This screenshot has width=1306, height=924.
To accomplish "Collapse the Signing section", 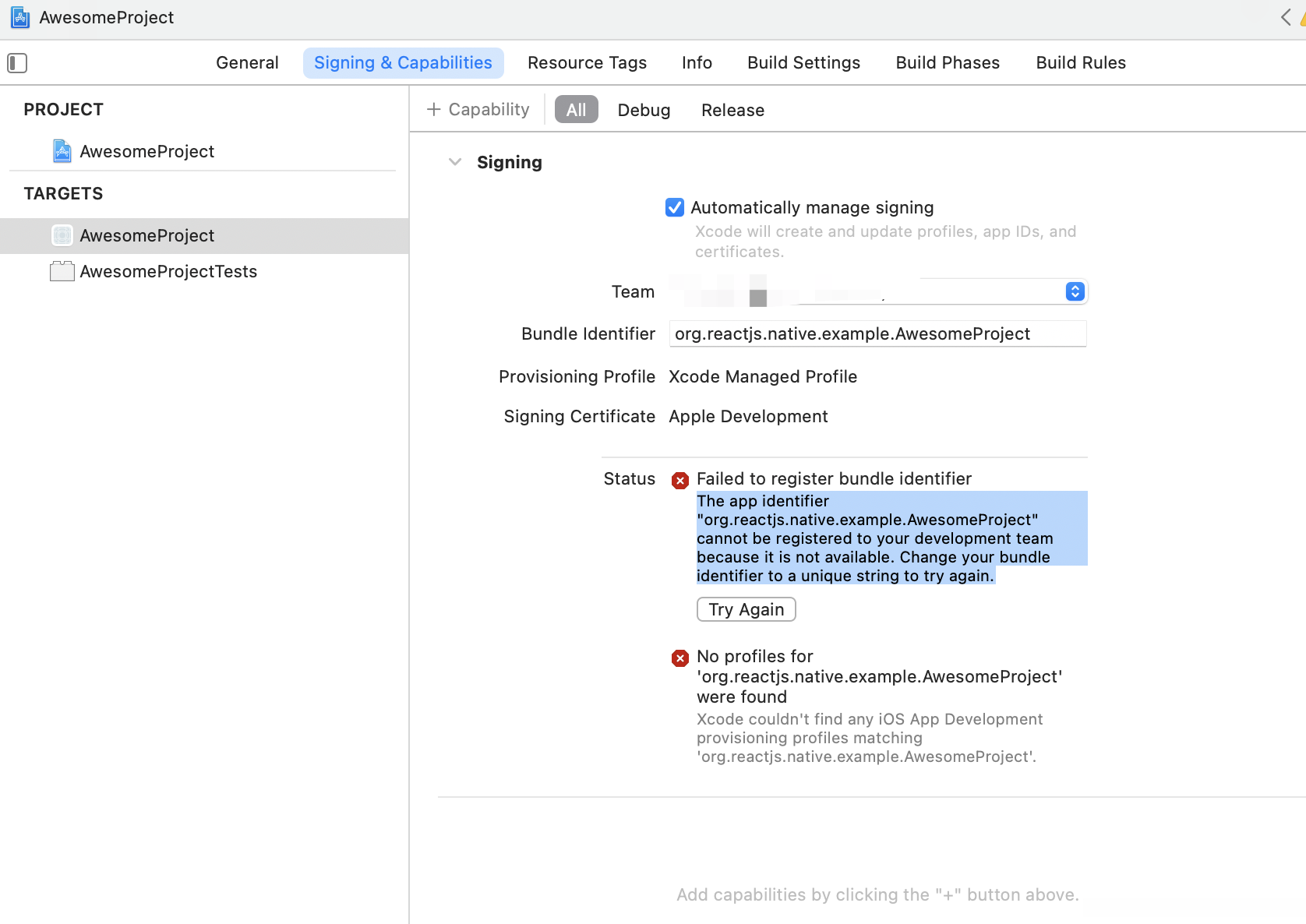I will tap(455, 162).
